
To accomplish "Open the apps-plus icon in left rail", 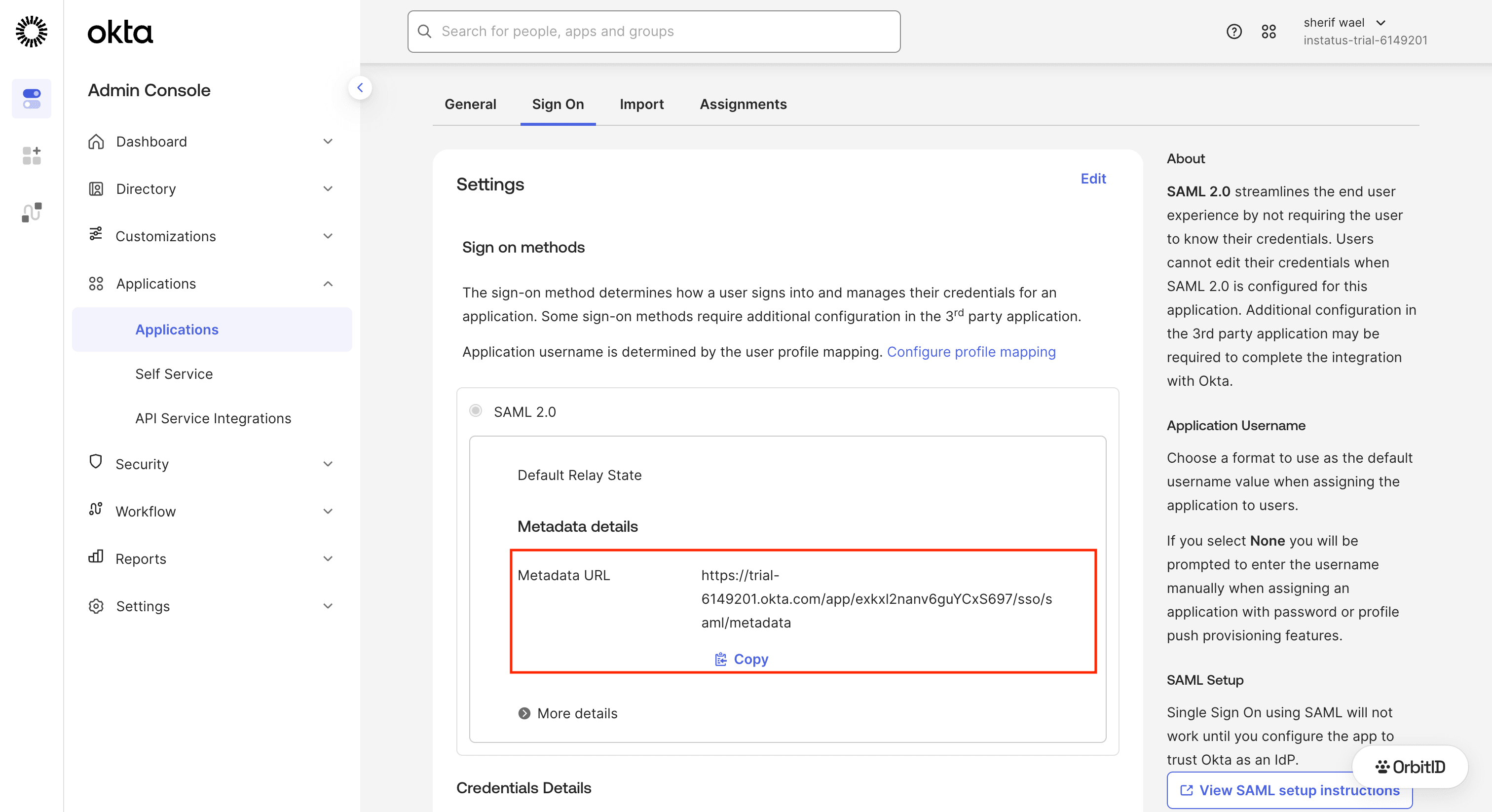I will [x=31, y=155].
